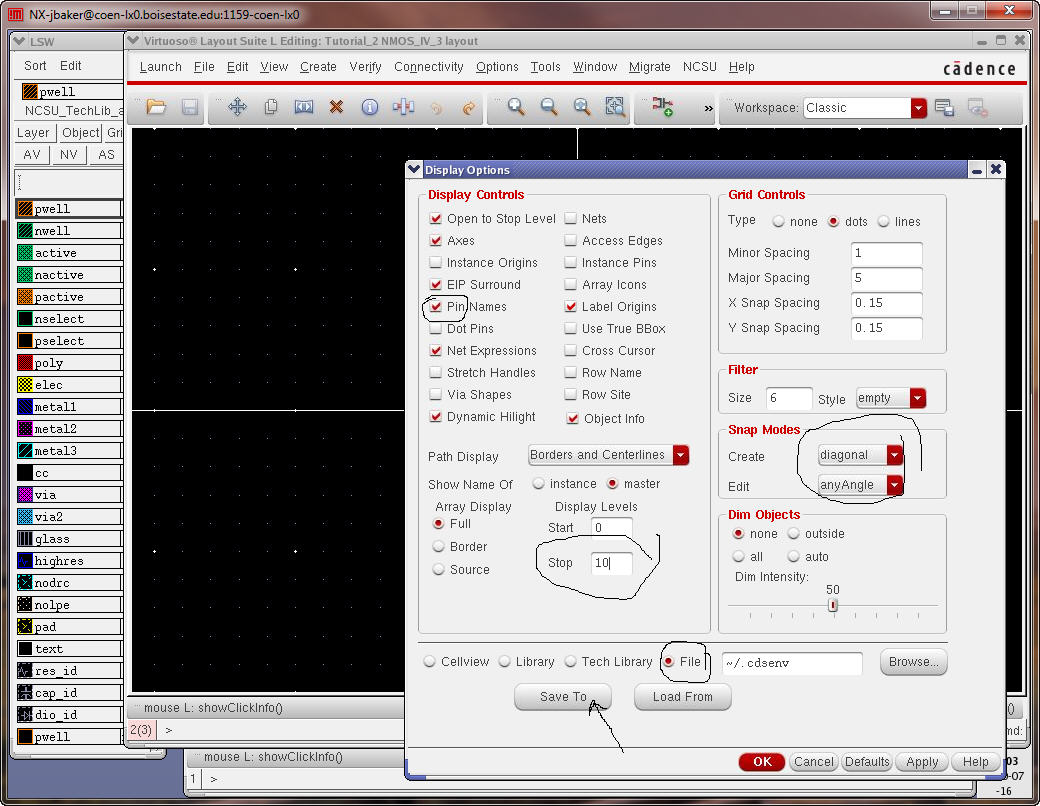1040x806 pixels.
Task: Click the Copy tool icon
Action: tap(270, 107)
